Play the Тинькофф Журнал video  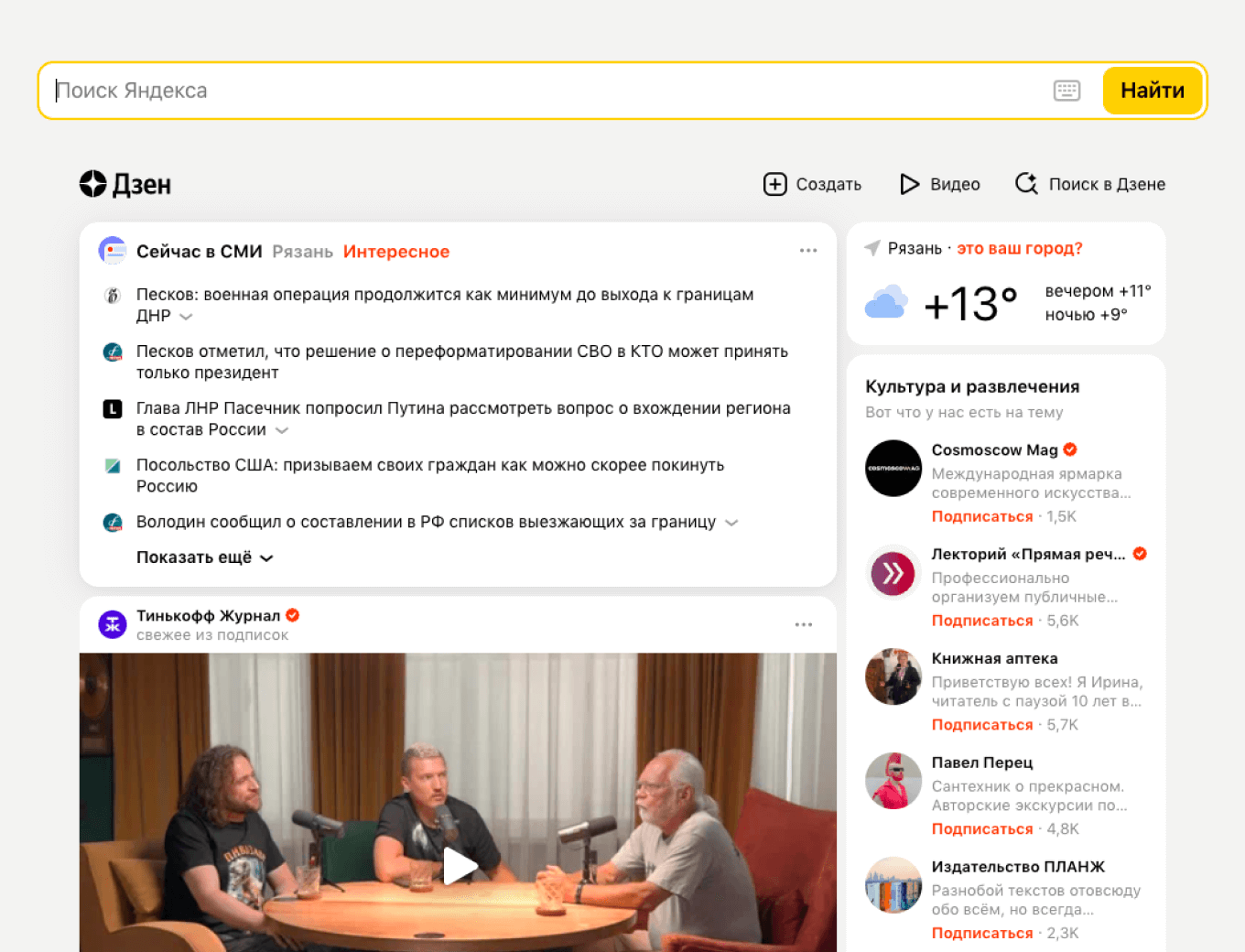pos(459,866)
